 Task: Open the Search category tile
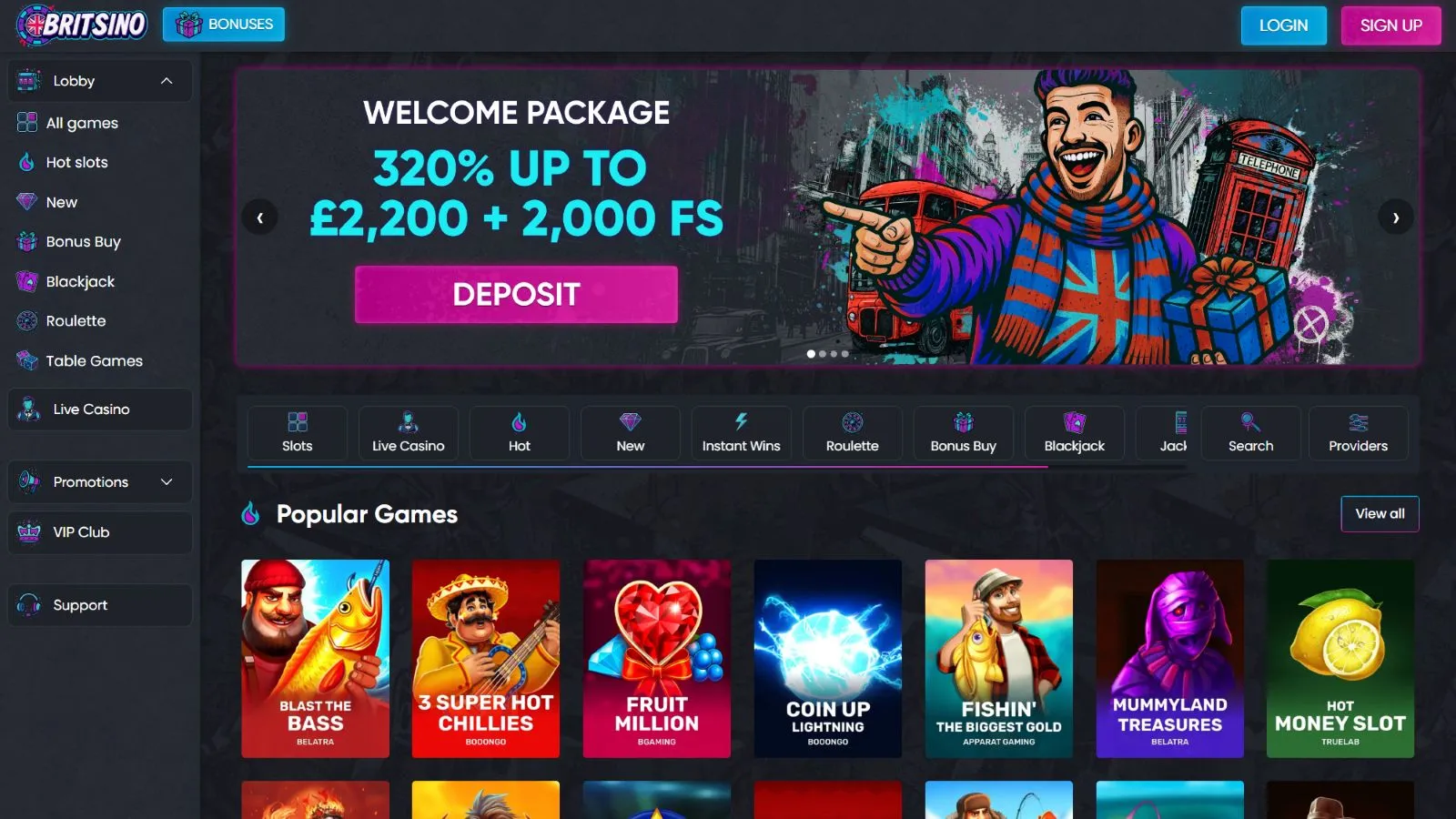(1250, 433)
